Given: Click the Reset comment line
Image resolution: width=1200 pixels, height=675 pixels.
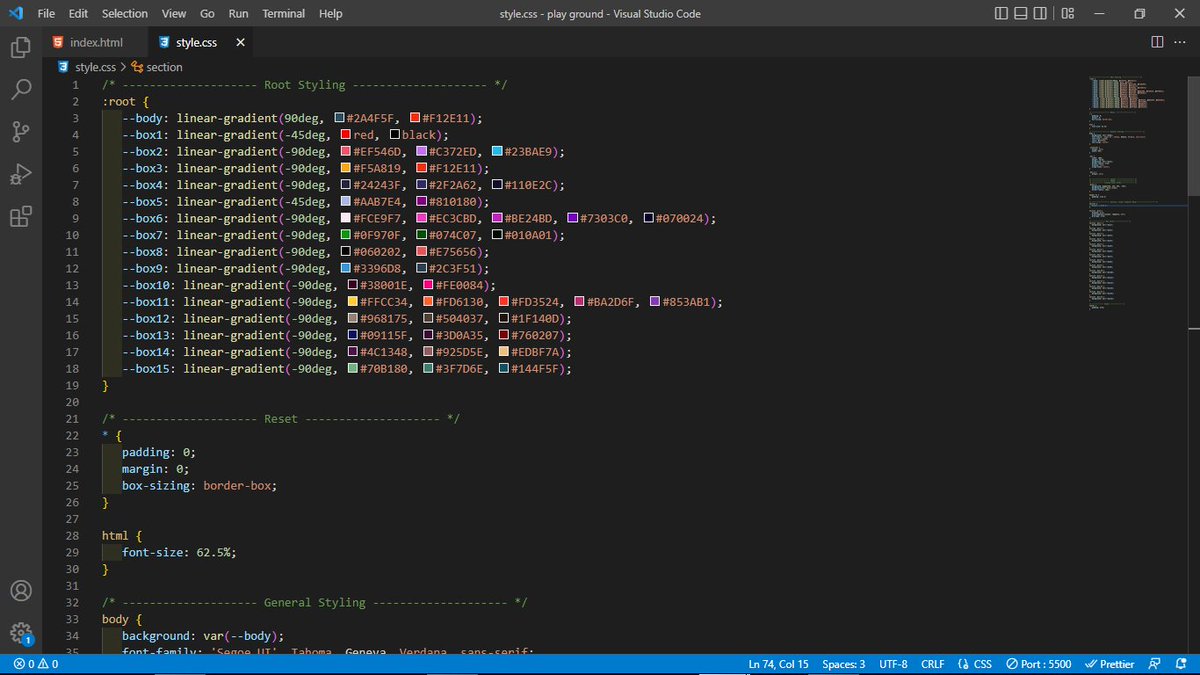Looking at the screenshot, I should (280, 418).
